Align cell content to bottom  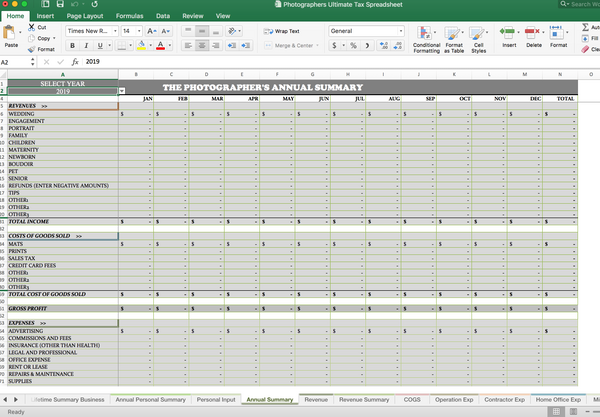(216, 31)
